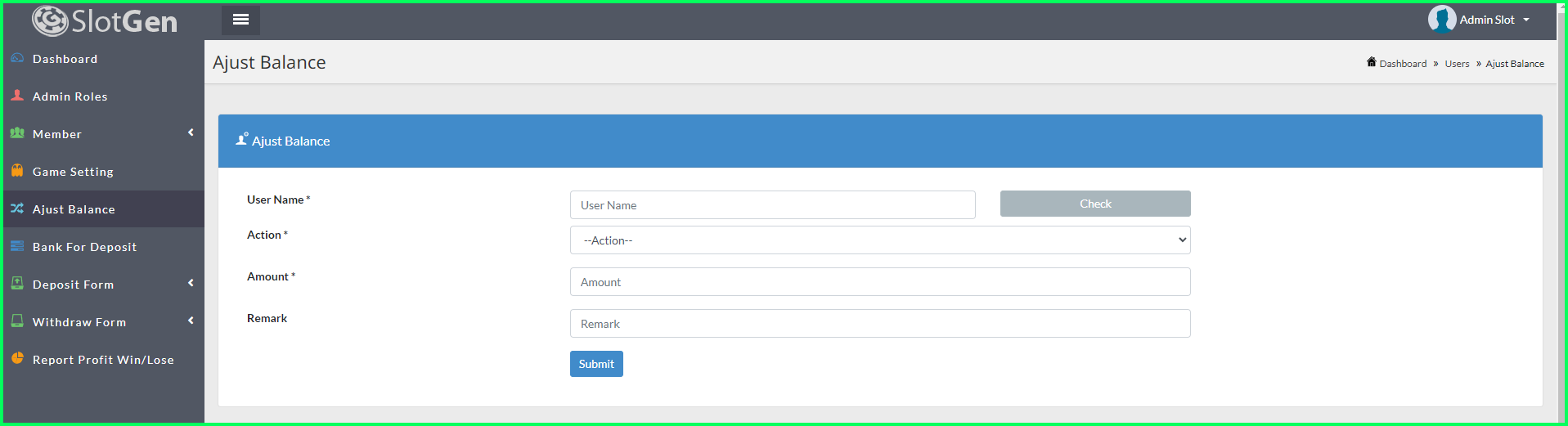Click the home icon in breadcrumb

(x=1372, y=62)
